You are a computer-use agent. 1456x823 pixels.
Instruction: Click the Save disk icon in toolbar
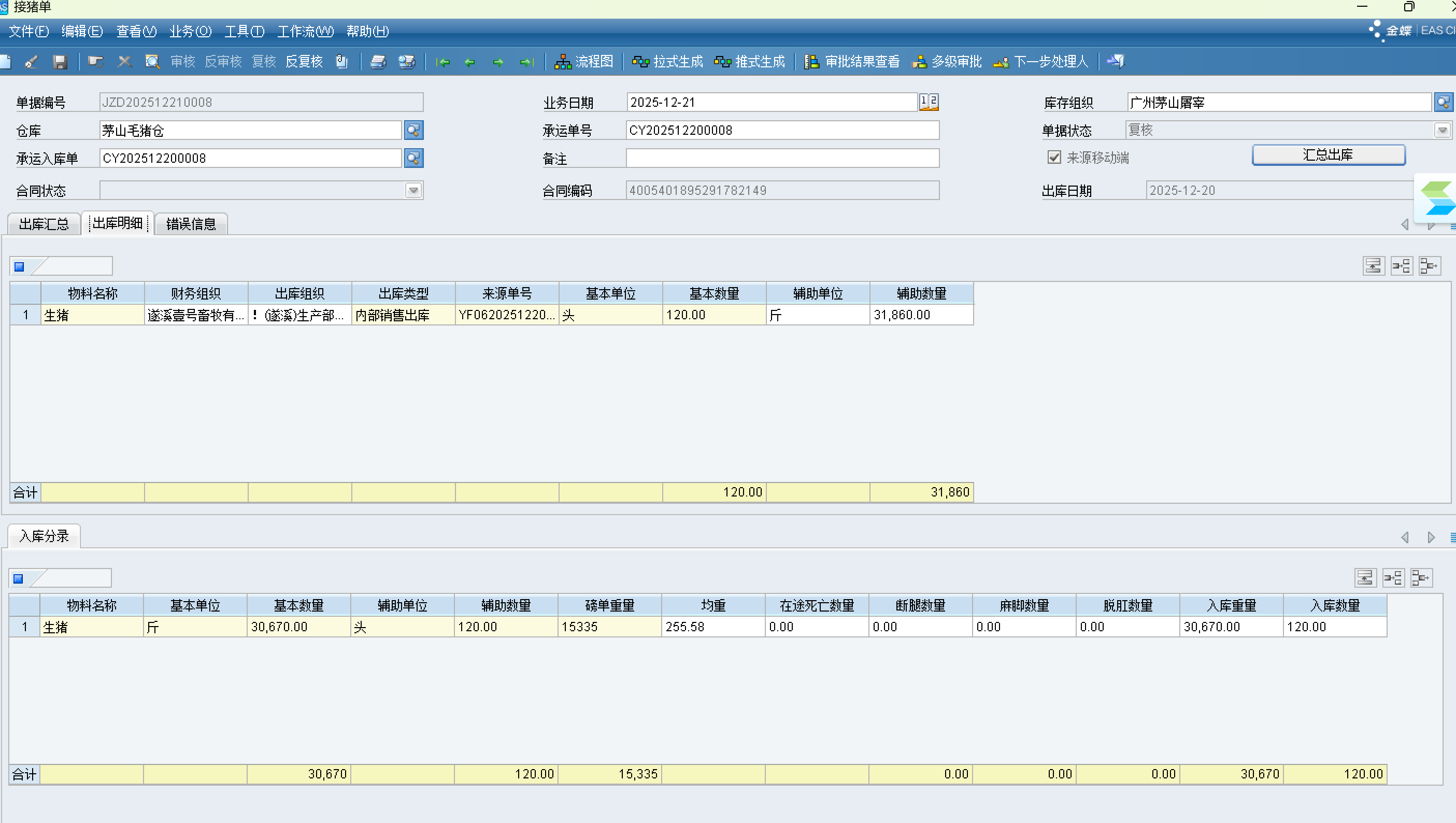point(60,62)
